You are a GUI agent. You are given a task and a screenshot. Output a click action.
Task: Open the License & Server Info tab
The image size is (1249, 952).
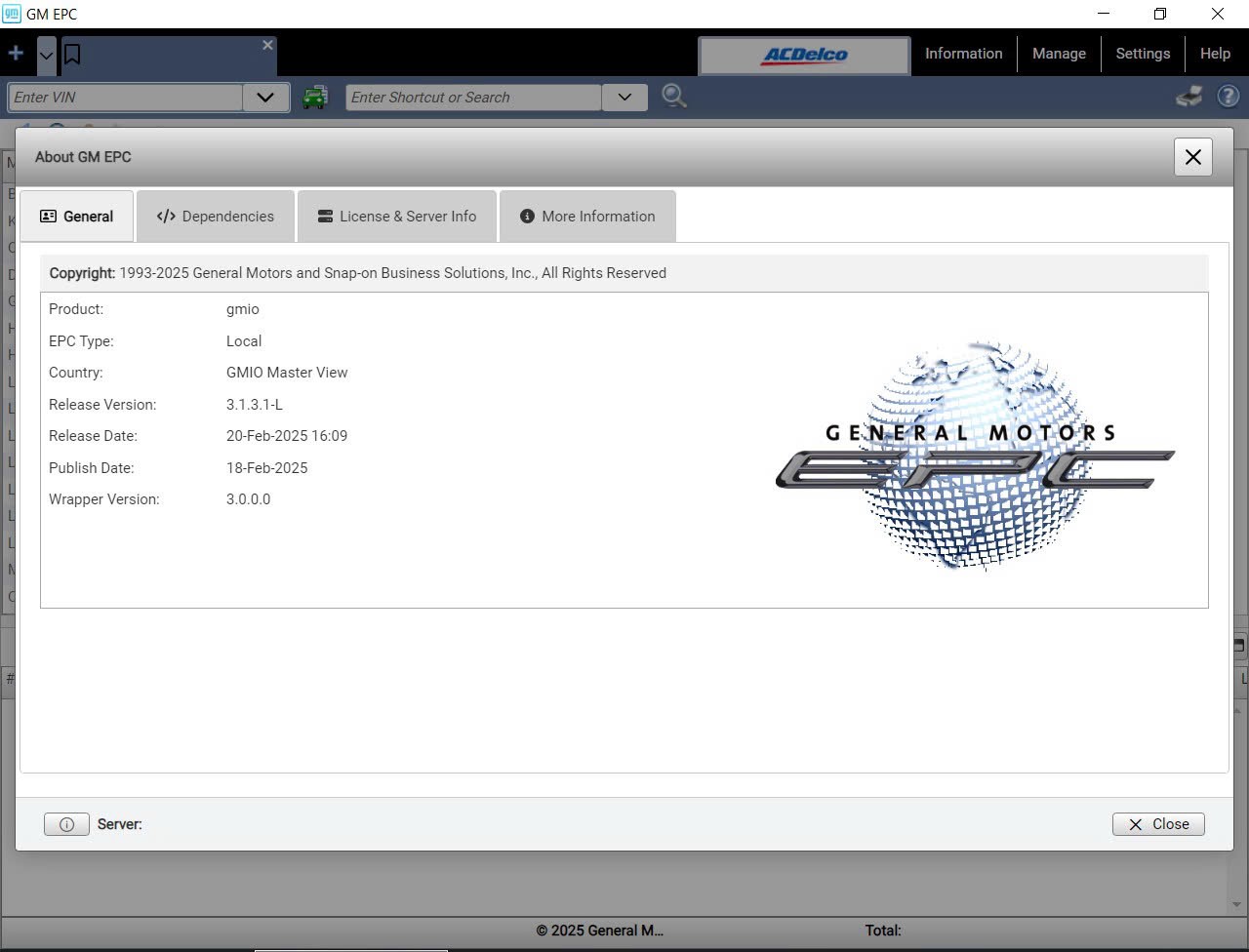396,216
